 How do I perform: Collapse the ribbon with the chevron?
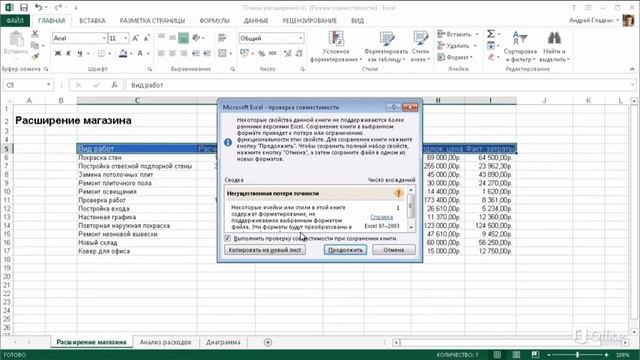click(x=632, y=69)
